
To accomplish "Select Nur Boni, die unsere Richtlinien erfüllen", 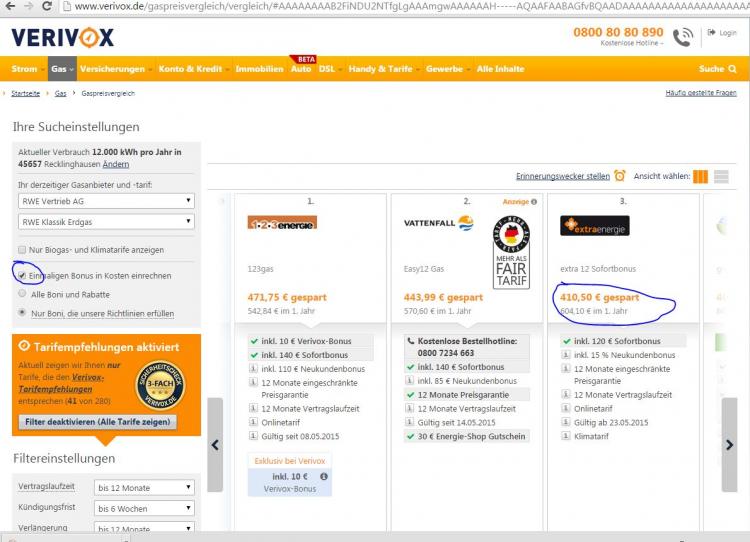I will (x=22, y=312).
